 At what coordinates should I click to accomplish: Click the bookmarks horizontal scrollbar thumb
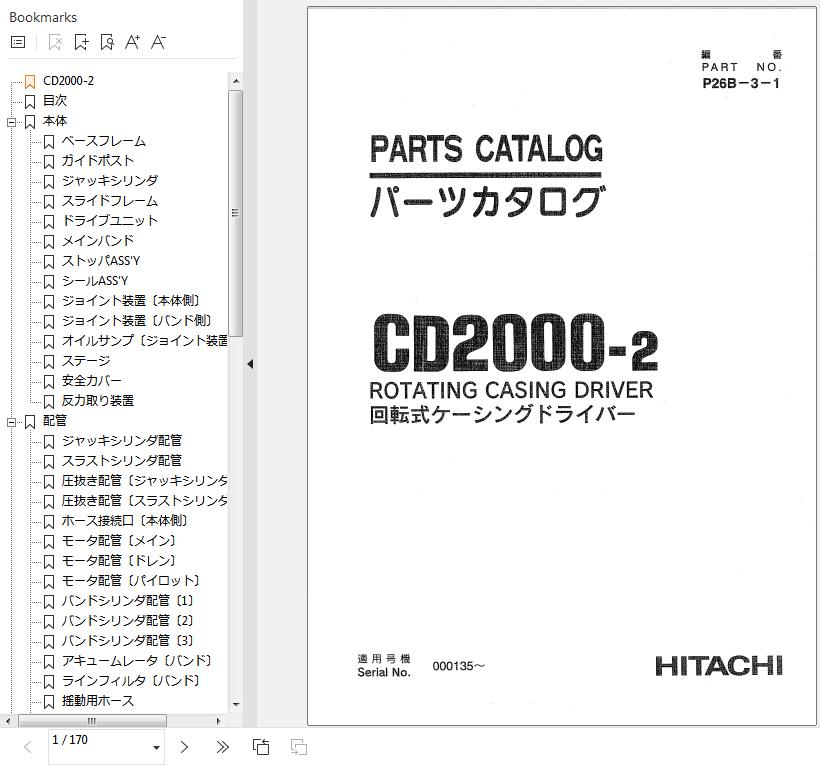click(x=93, y=721)
